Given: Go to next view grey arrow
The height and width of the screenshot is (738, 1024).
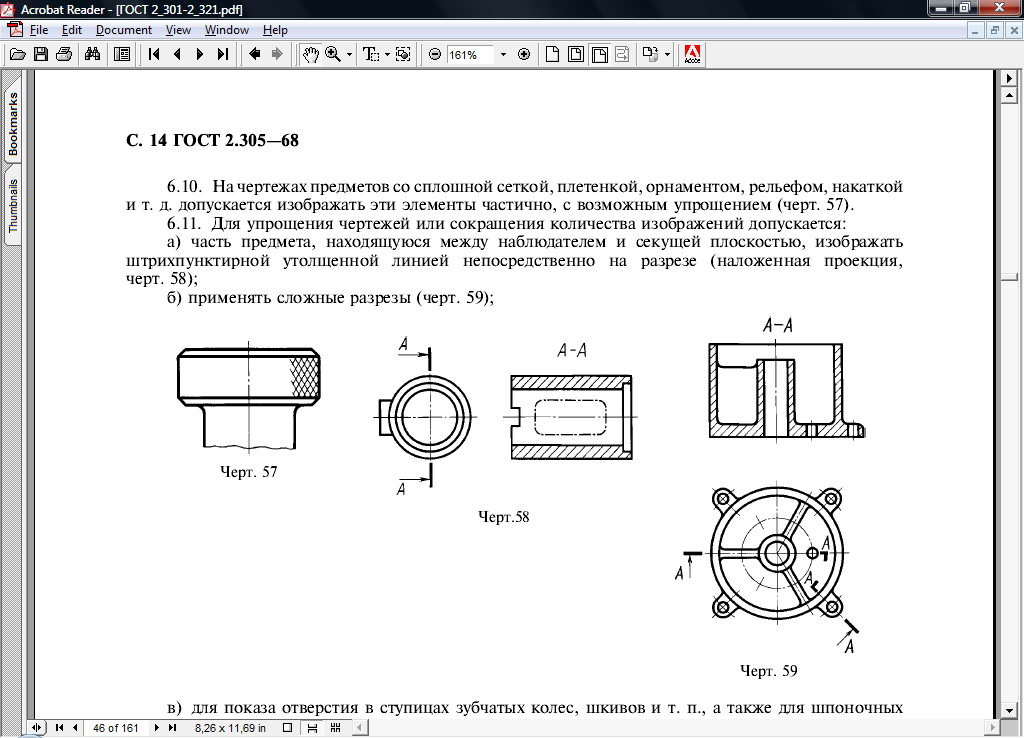Looking at the screenshot, I should click(278, 54).
